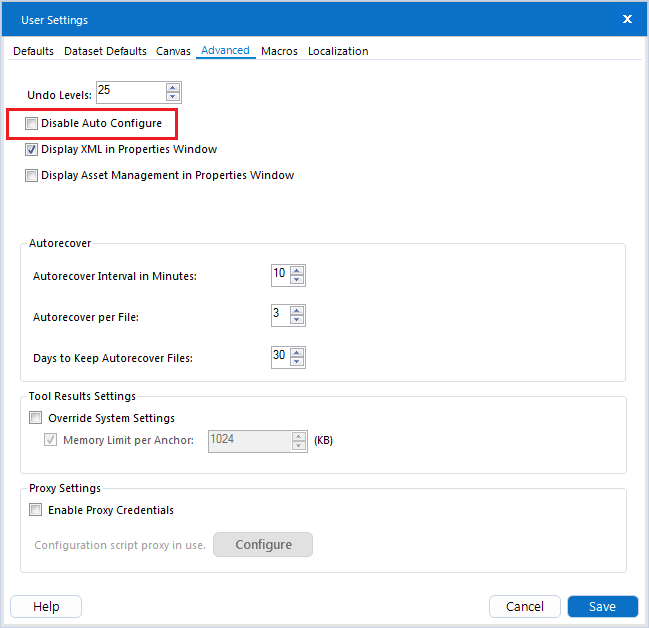This screenshot has width=649, height=628.
Task: Increase Days to Keep Autorecover Files
Action: [x=297, y=352]
